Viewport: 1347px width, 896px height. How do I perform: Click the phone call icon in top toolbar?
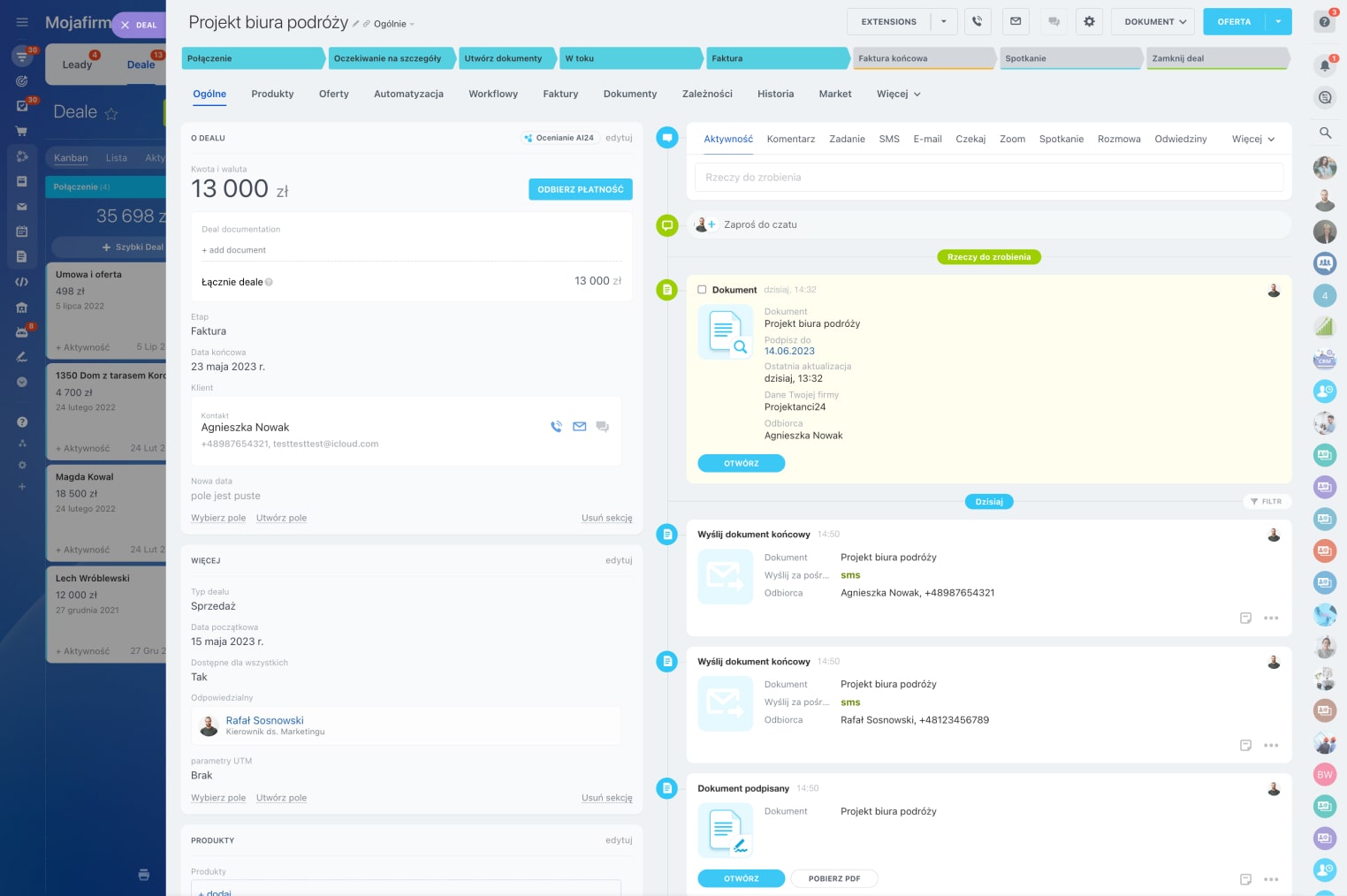tap(977, 21)
